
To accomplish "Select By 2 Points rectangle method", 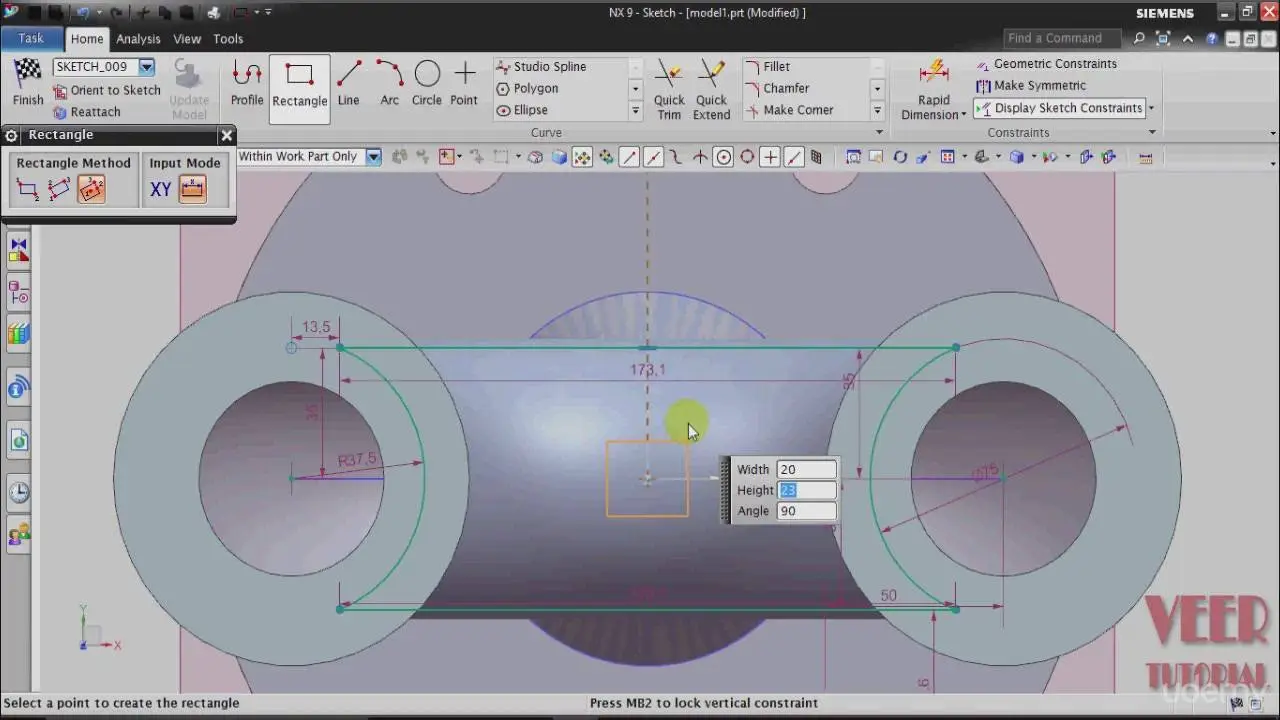I will 28,189.
